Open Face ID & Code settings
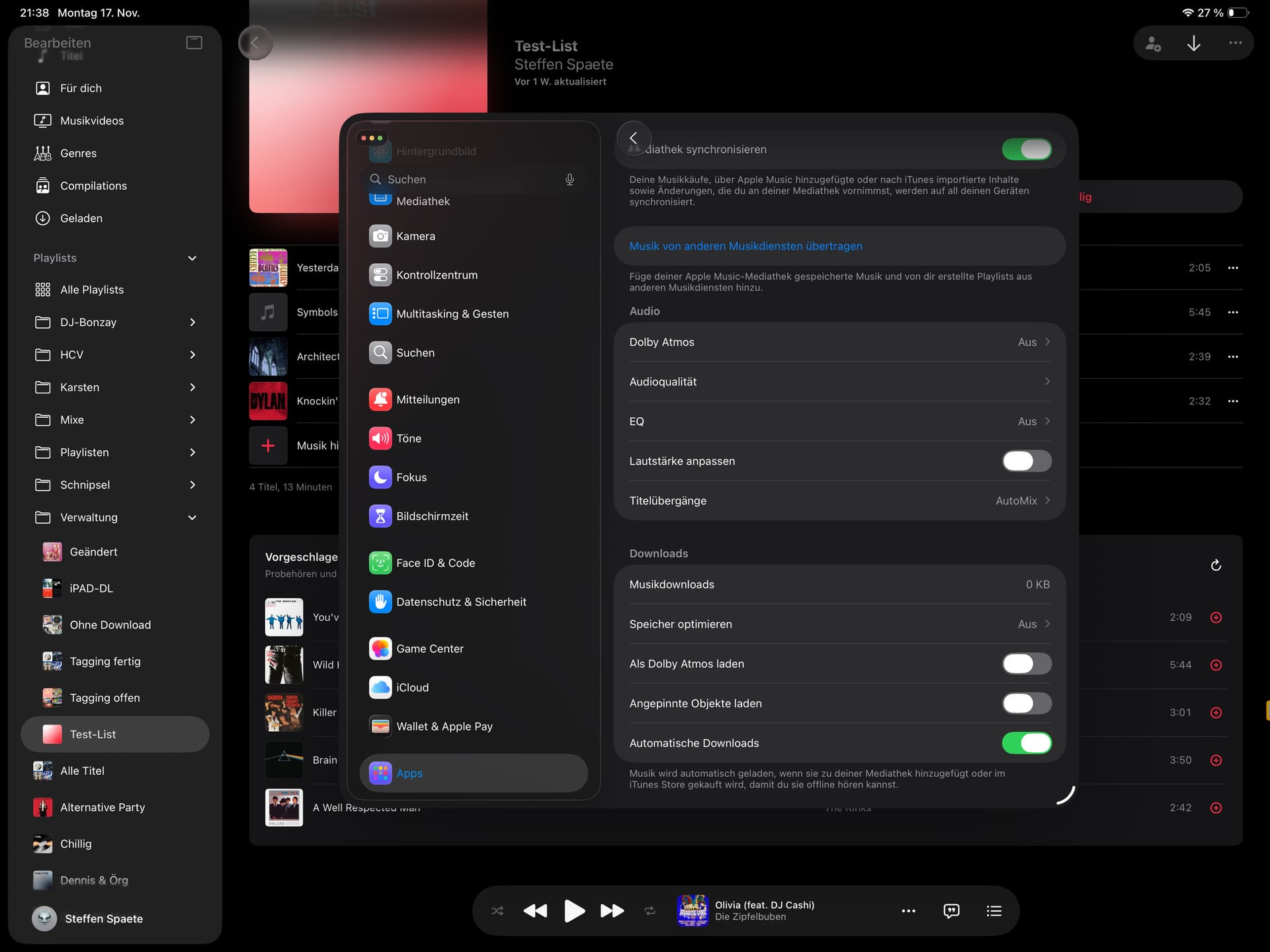This screenshot has width=1270, height=952. point(435,563)
